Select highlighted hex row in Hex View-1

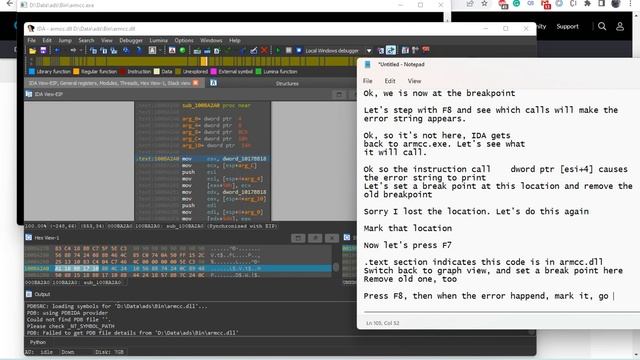pos(178,269)
